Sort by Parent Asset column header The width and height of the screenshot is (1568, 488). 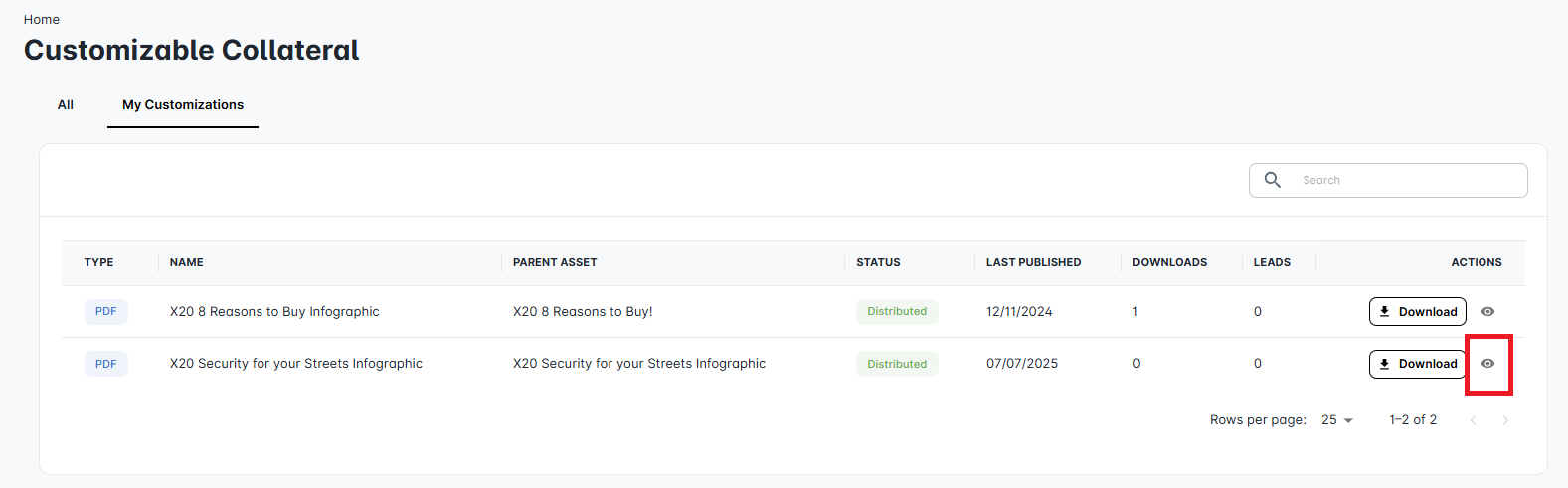555,262
